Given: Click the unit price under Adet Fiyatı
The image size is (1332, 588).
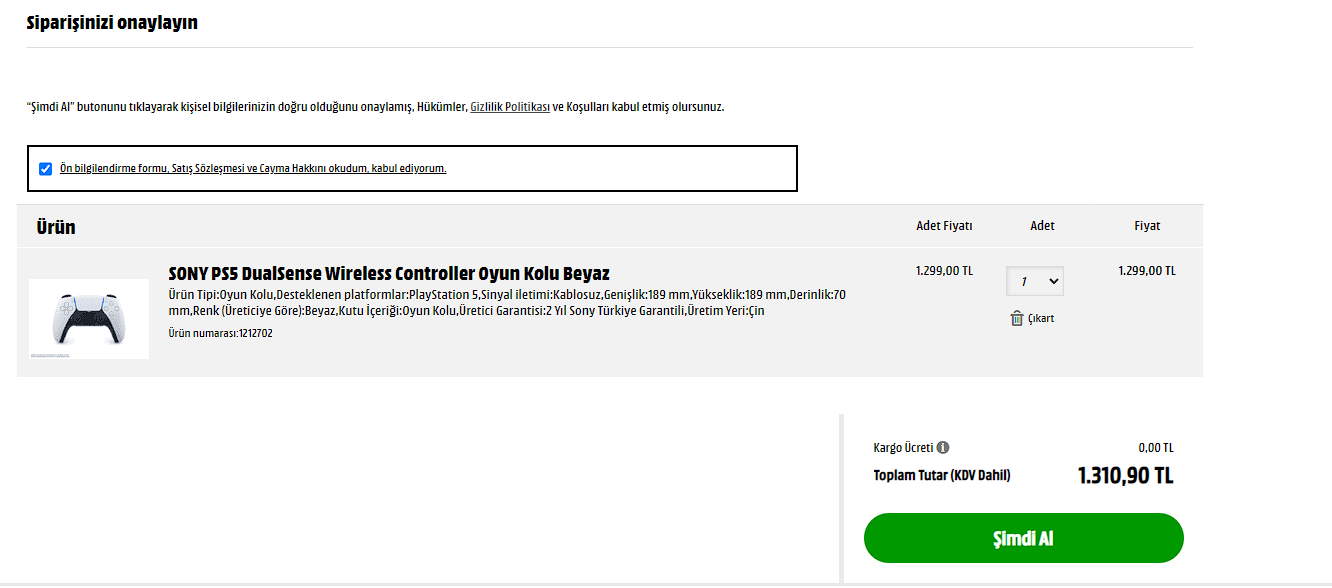Looking at the screenshot, I should pyautogui.click(x=944, y=270).
